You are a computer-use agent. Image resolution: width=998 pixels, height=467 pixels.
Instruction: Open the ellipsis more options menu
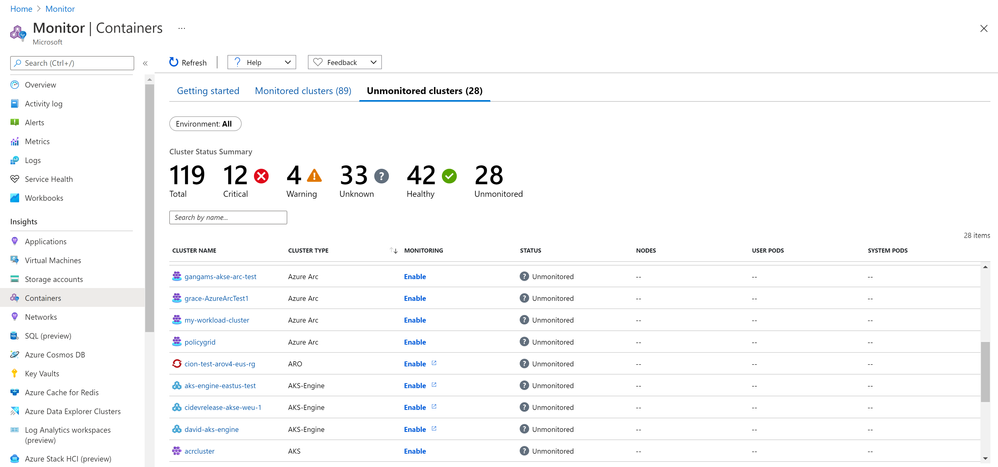click(181, 29)
